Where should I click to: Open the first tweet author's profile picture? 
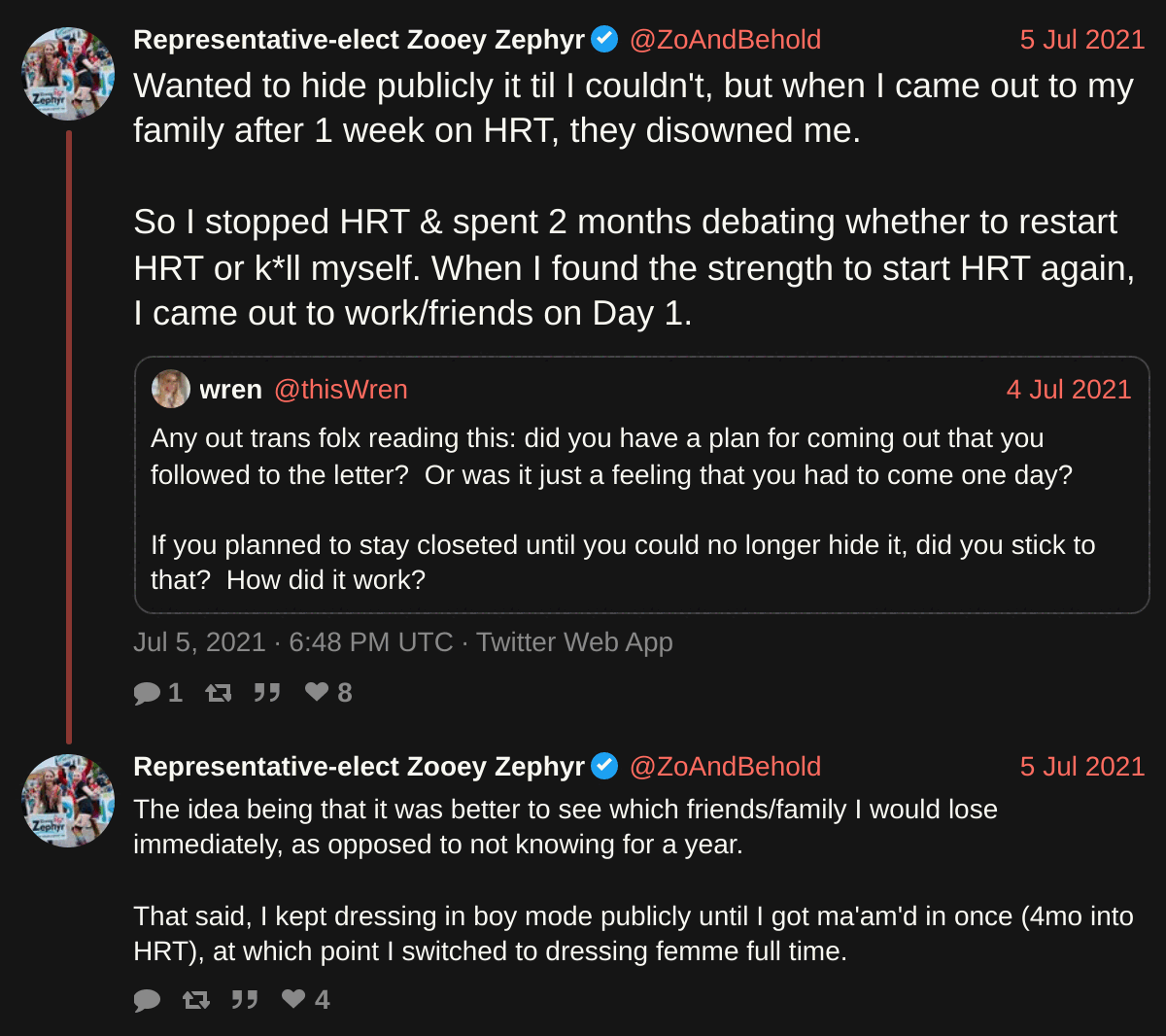68,74
